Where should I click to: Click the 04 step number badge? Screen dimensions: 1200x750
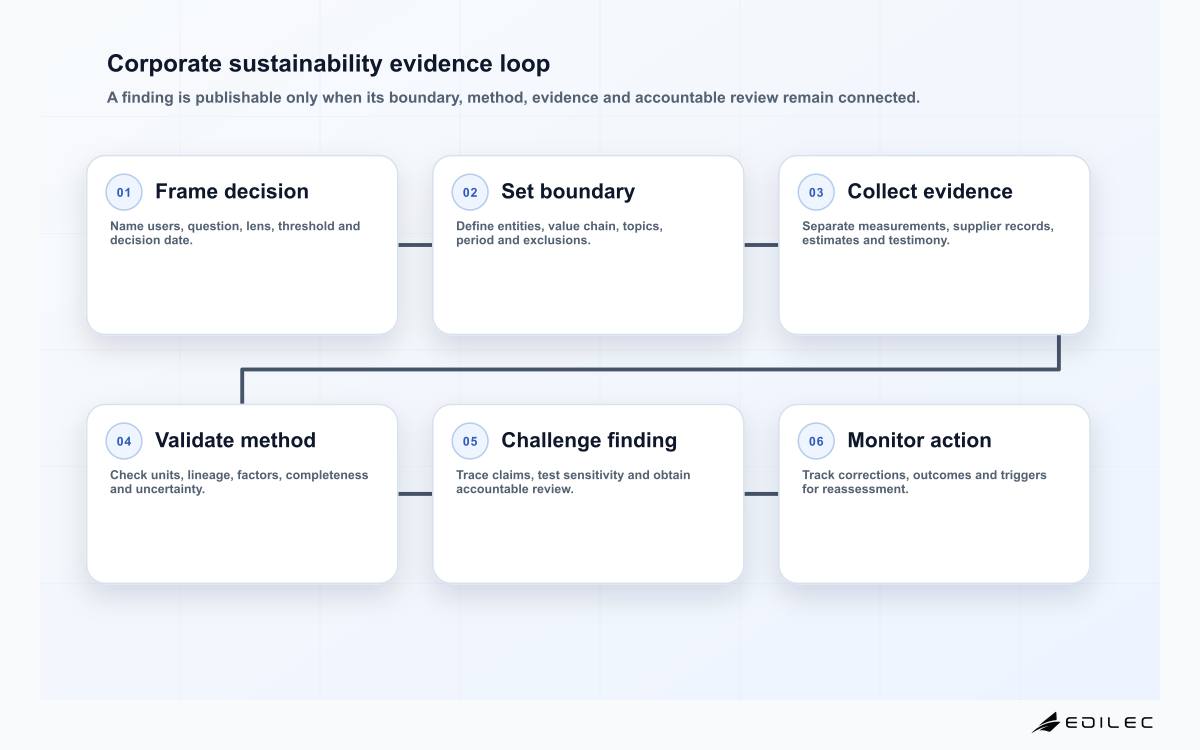coord(124,441)
